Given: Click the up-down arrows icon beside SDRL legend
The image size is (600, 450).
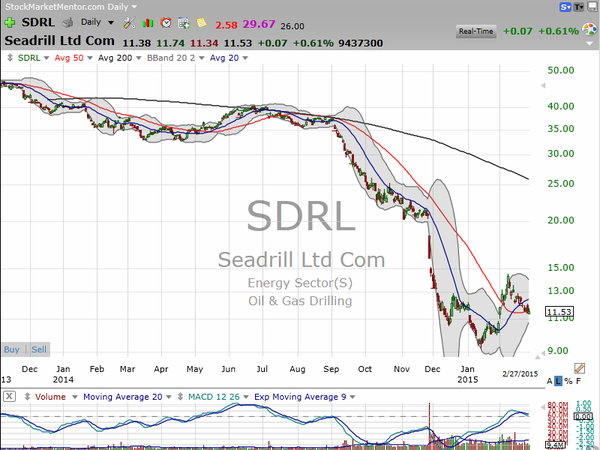Looking at the screenshot, I should (10, 58).
